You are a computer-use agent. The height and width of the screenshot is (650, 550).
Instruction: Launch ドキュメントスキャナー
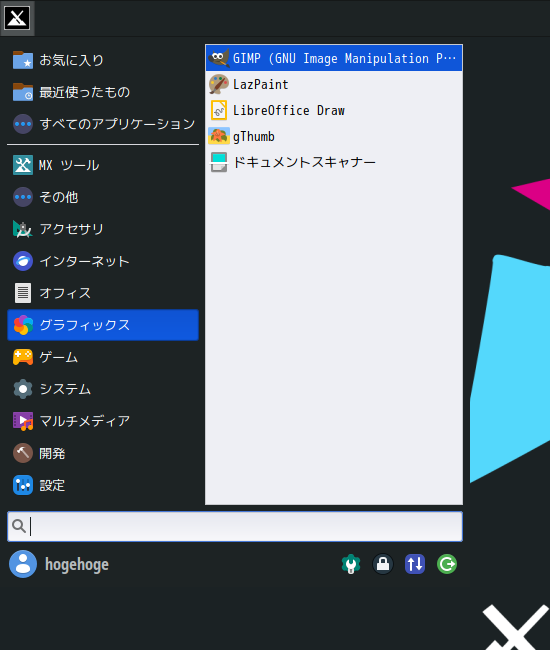pos(334,162)
